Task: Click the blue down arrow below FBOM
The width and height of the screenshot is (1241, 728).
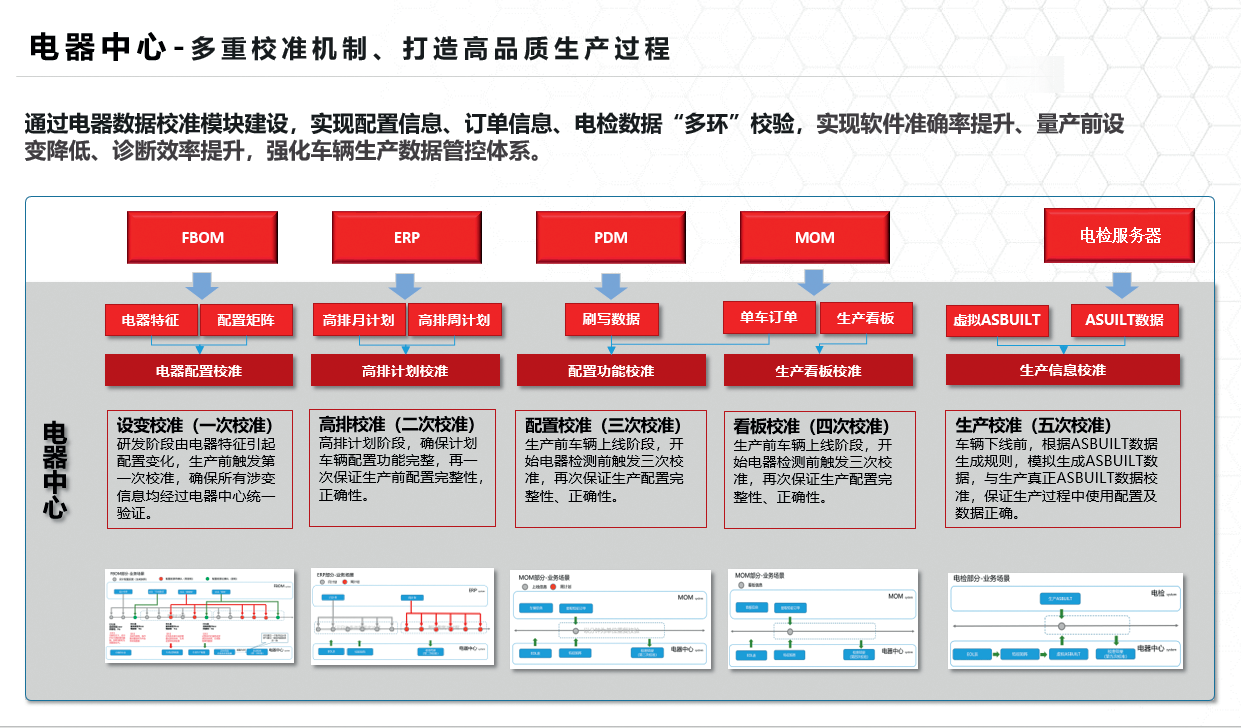Action: (x=202, y=284)
